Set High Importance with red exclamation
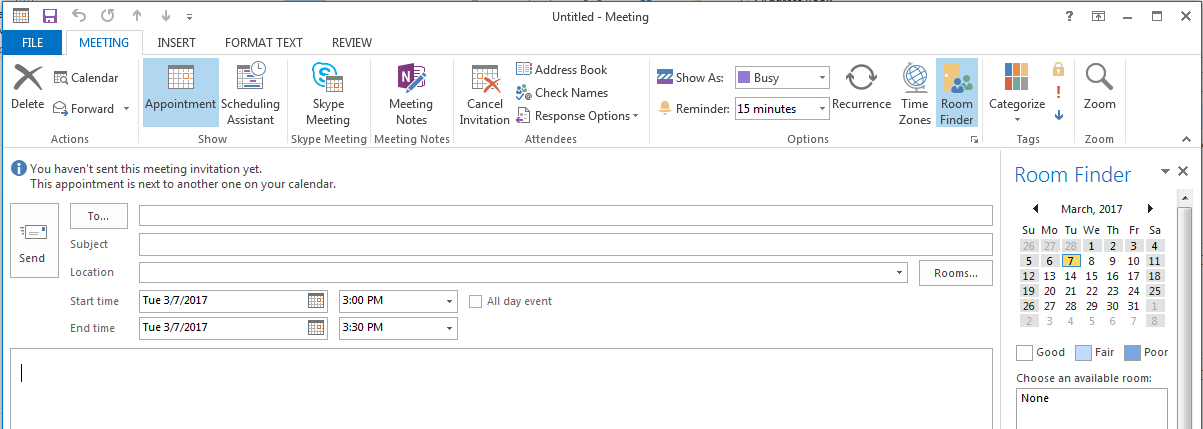This screenshot has width=1203, height=429. click(x=1058, y=92)
